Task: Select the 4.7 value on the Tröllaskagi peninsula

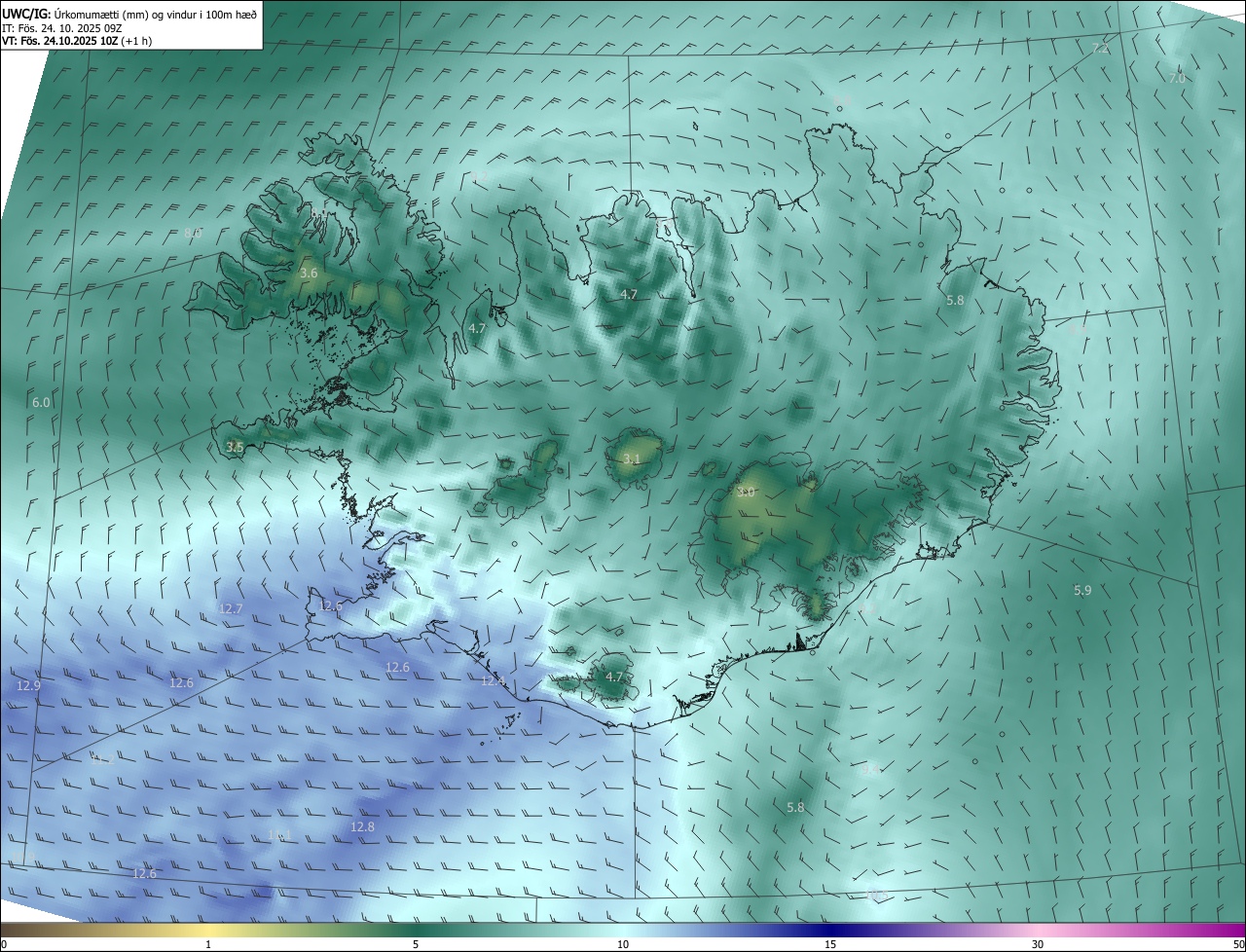Action: coord(629,294)
